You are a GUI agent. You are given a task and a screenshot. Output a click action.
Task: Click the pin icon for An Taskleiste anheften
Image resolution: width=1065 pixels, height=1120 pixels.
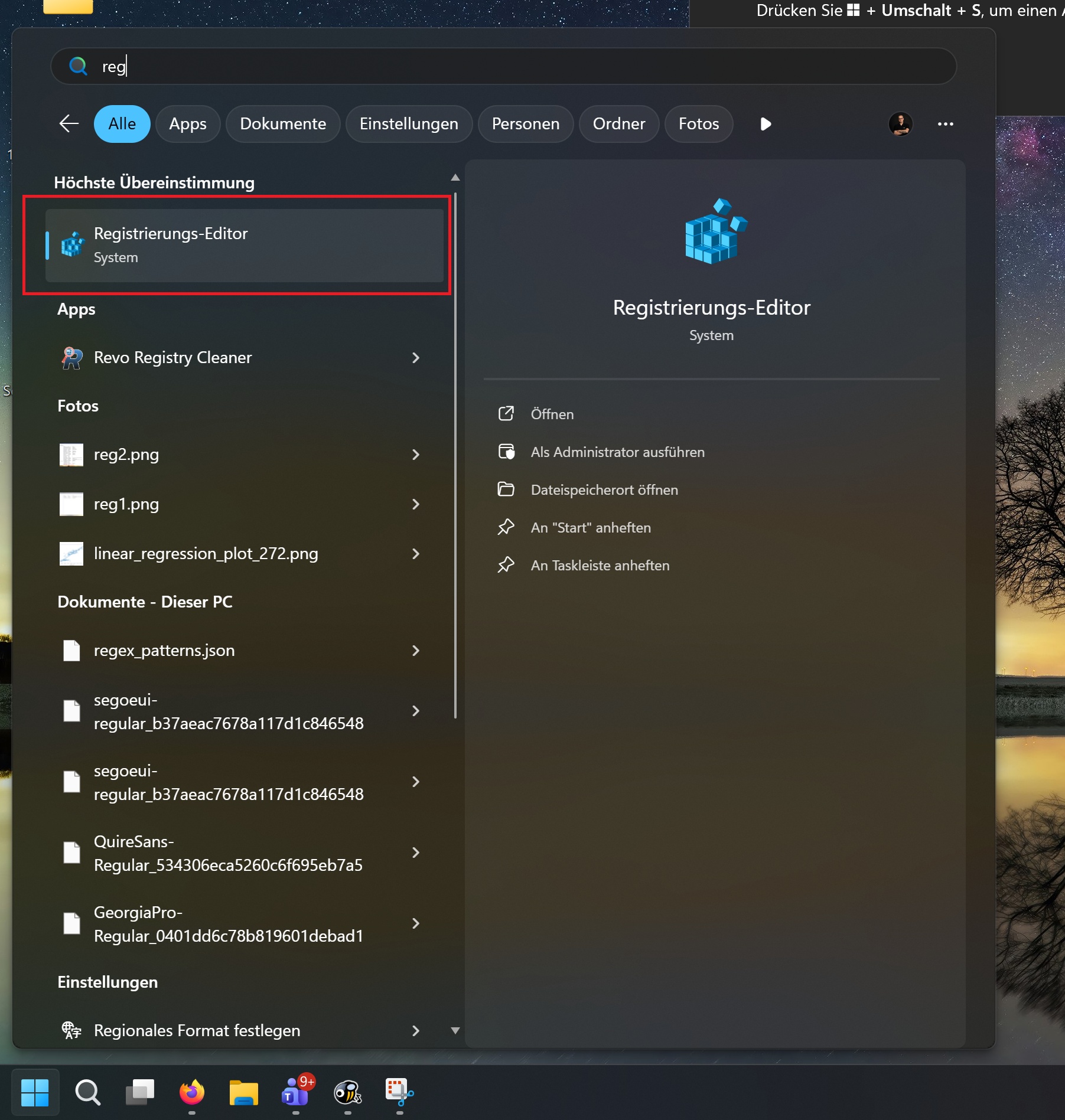(506, 565)
